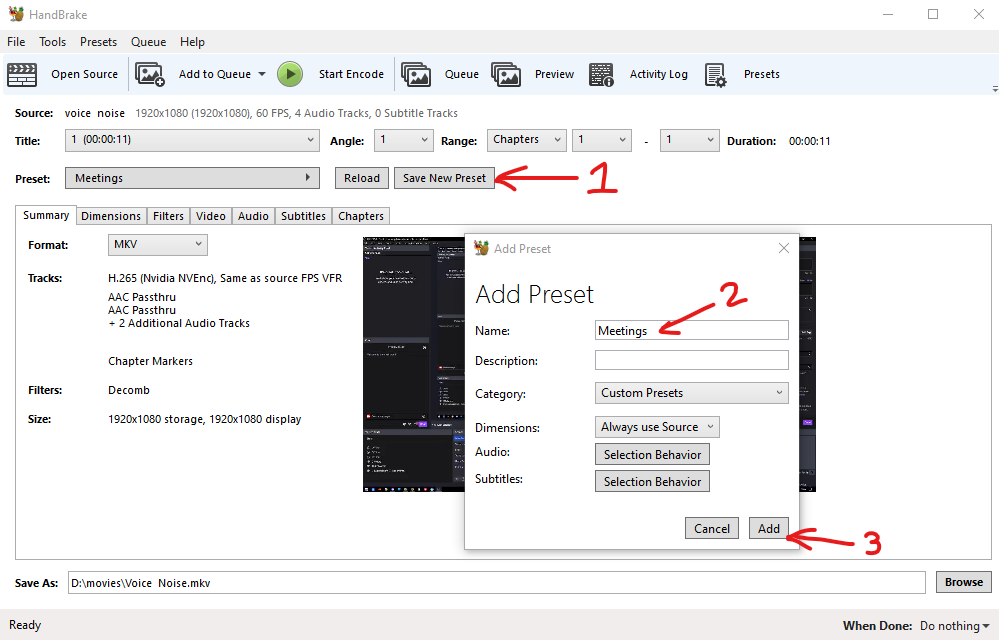Click the Activity Log toolbar label

659,75
